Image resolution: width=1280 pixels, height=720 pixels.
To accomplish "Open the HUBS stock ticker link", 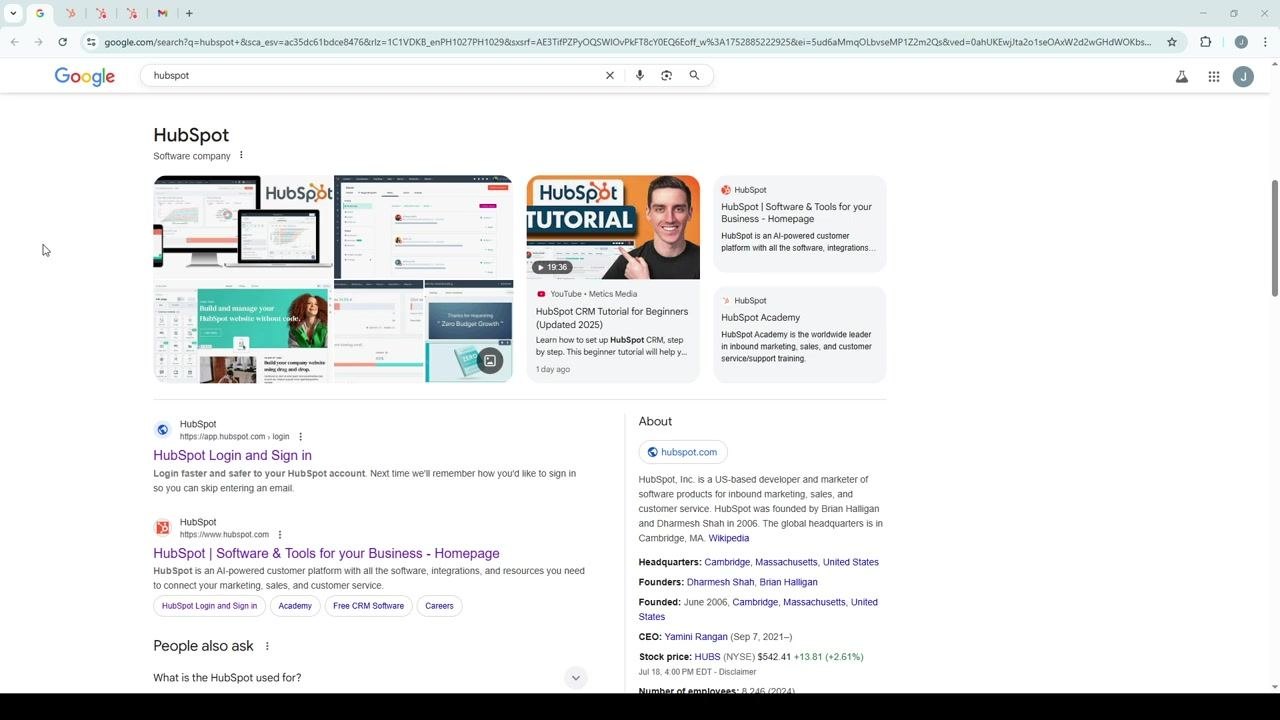I will point(707,657).
